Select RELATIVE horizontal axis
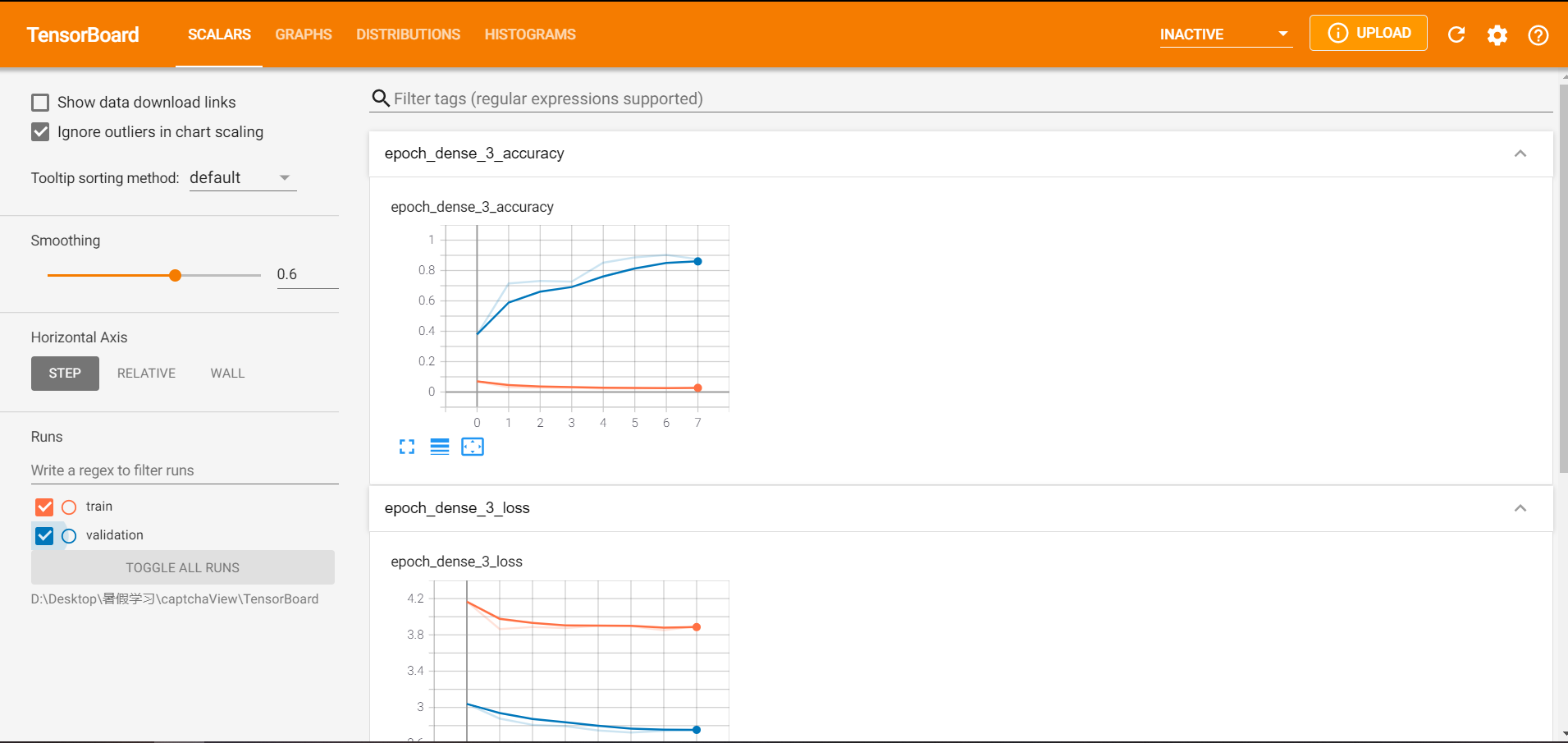This screenshot has height=743, width=1568. 146,374
